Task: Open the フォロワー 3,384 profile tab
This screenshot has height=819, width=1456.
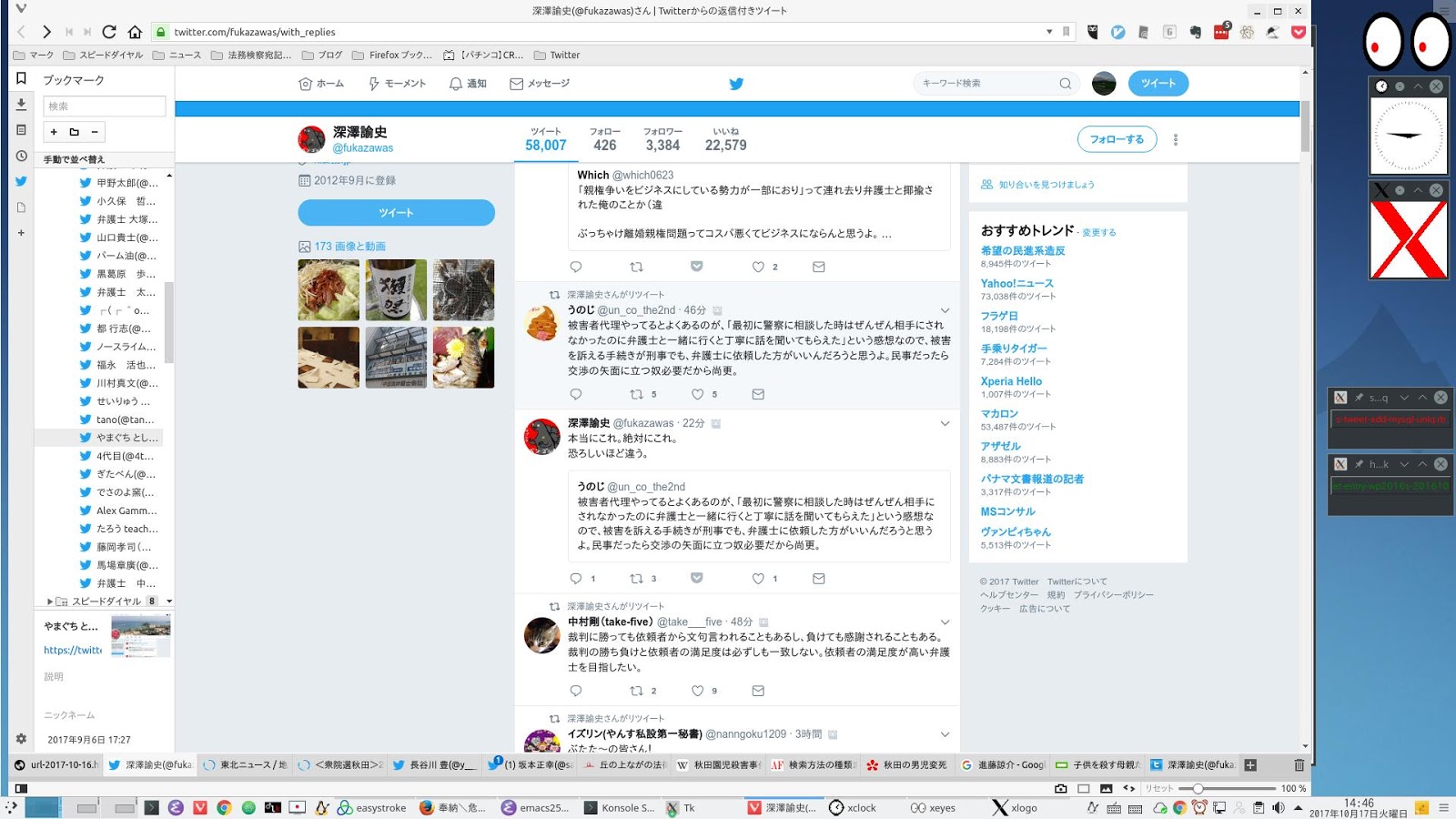Action: [x=662, y=139]
